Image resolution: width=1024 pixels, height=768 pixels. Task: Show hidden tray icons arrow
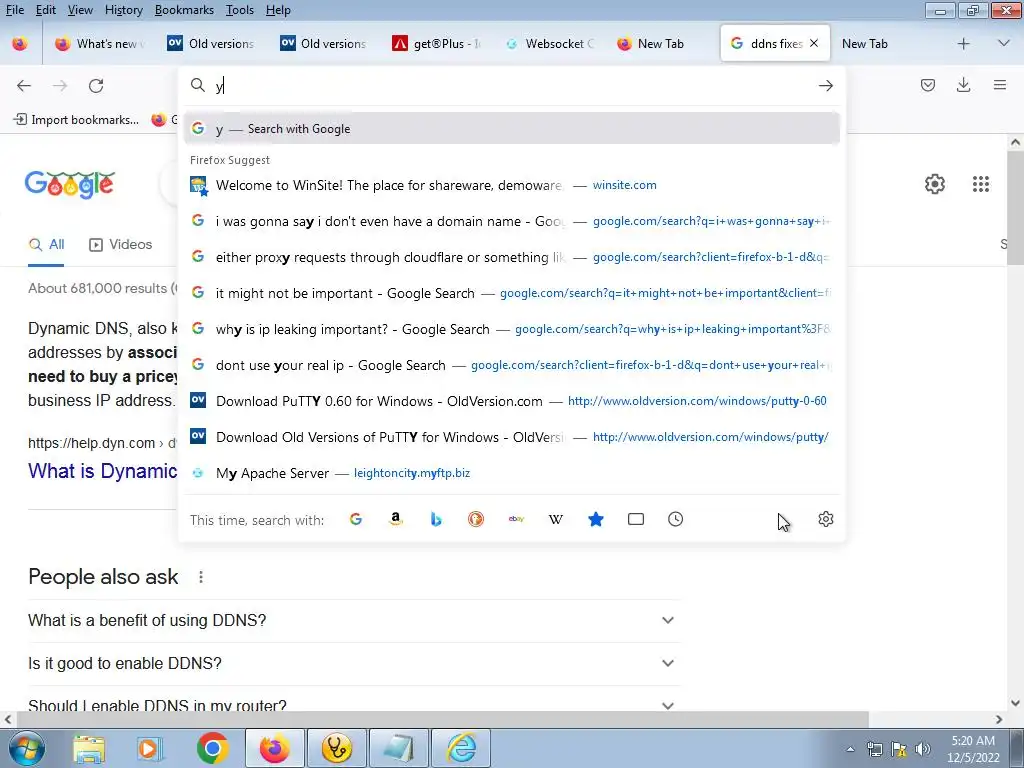[850, 749]
